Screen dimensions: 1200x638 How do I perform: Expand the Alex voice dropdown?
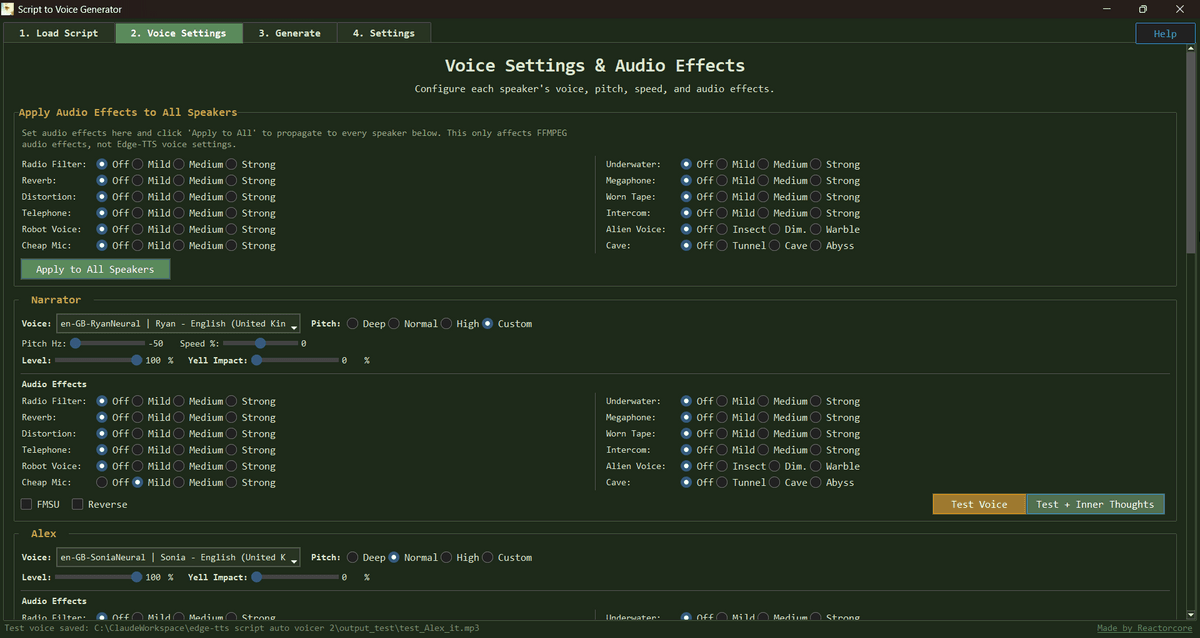179,558
